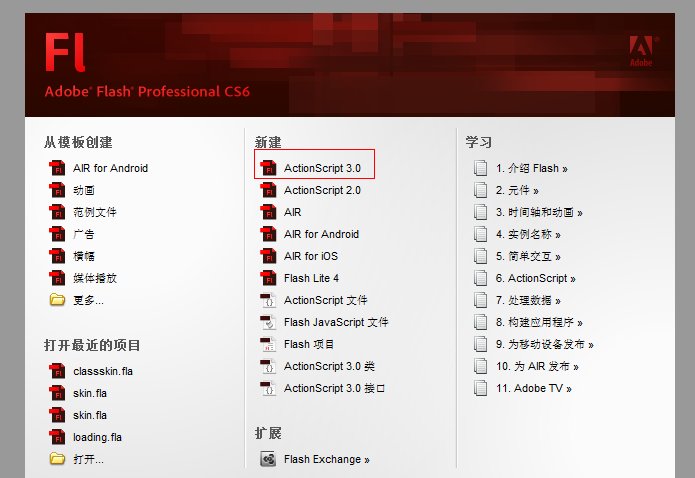Click the ActionScript 2.0 file icon
This screenshot has height=478, width=695.
pyautogui.click(x=268, y=190)
